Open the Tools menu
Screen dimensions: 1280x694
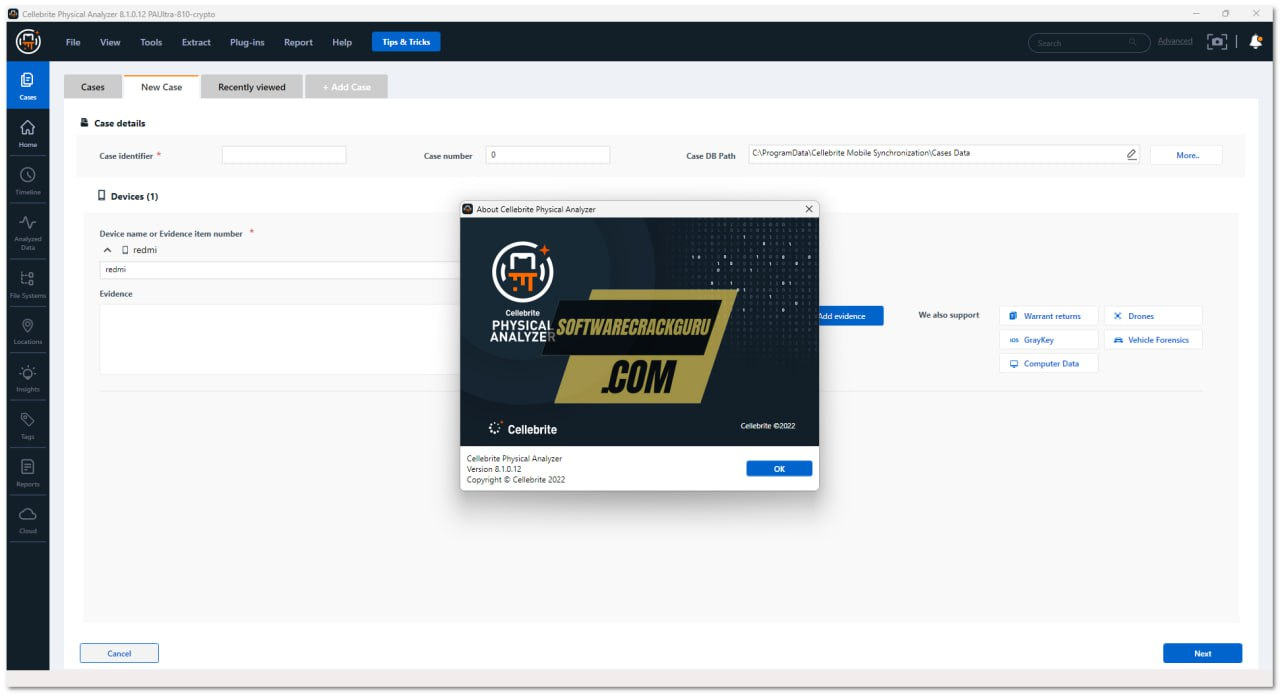[151, 42]
